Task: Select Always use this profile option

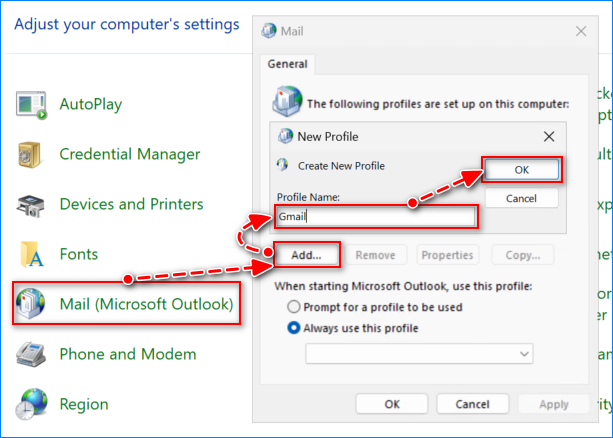Action: tap(294, 328)
